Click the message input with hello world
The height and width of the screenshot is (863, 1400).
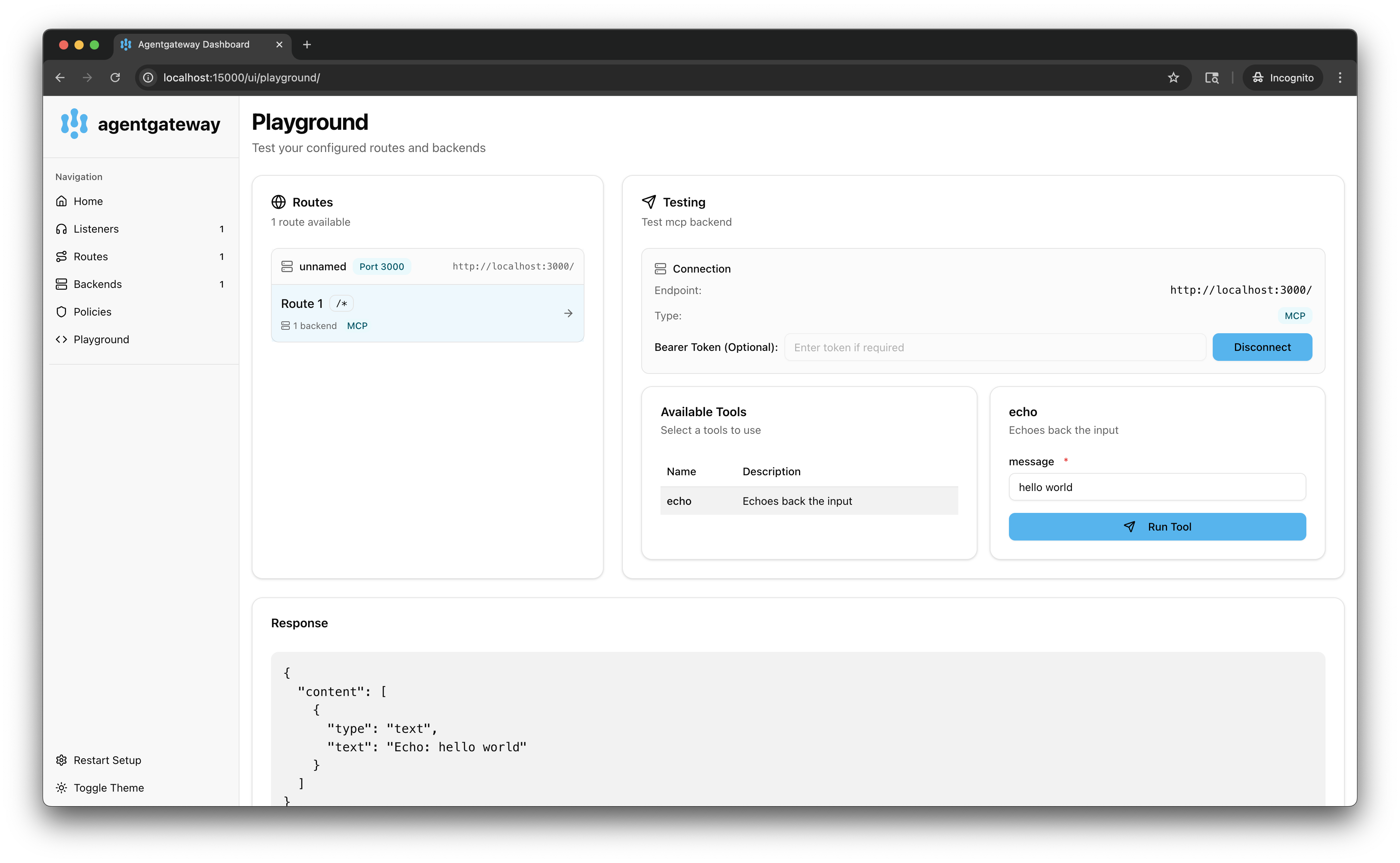click(1156, 487)
